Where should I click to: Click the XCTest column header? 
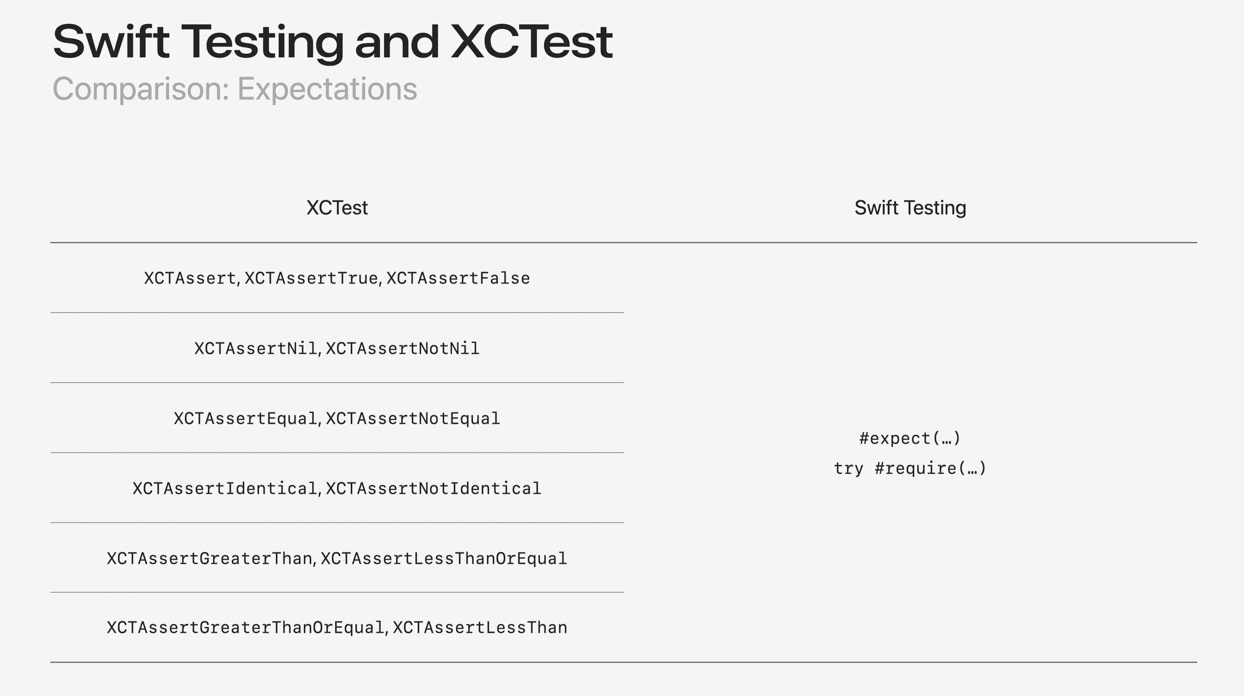pyautogui.click(x=337, y=208)
